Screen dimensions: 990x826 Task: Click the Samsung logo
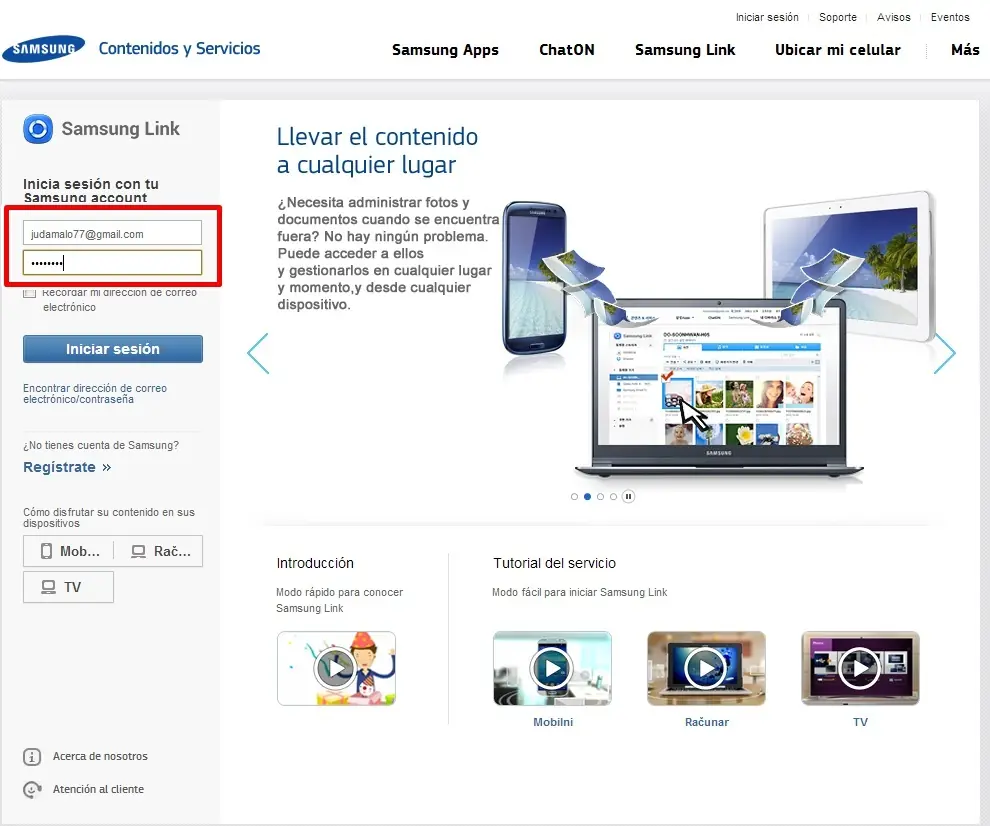(44, 49)
